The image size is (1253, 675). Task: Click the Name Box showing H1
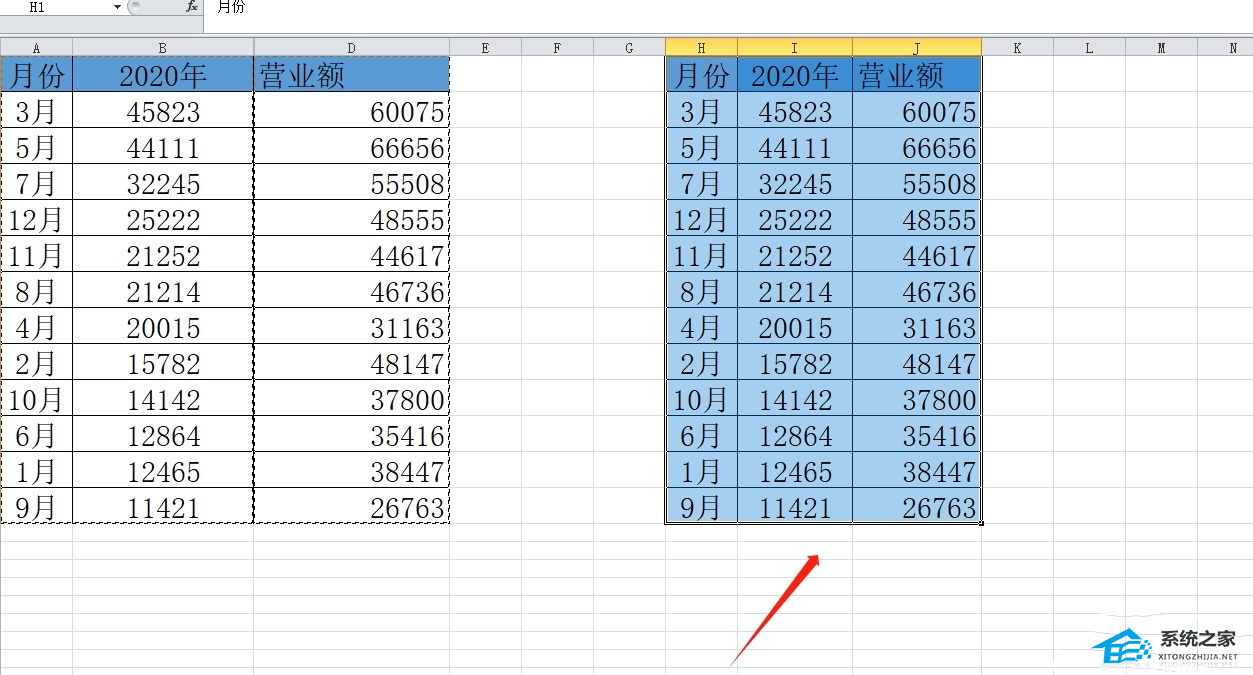coord(55,7)
